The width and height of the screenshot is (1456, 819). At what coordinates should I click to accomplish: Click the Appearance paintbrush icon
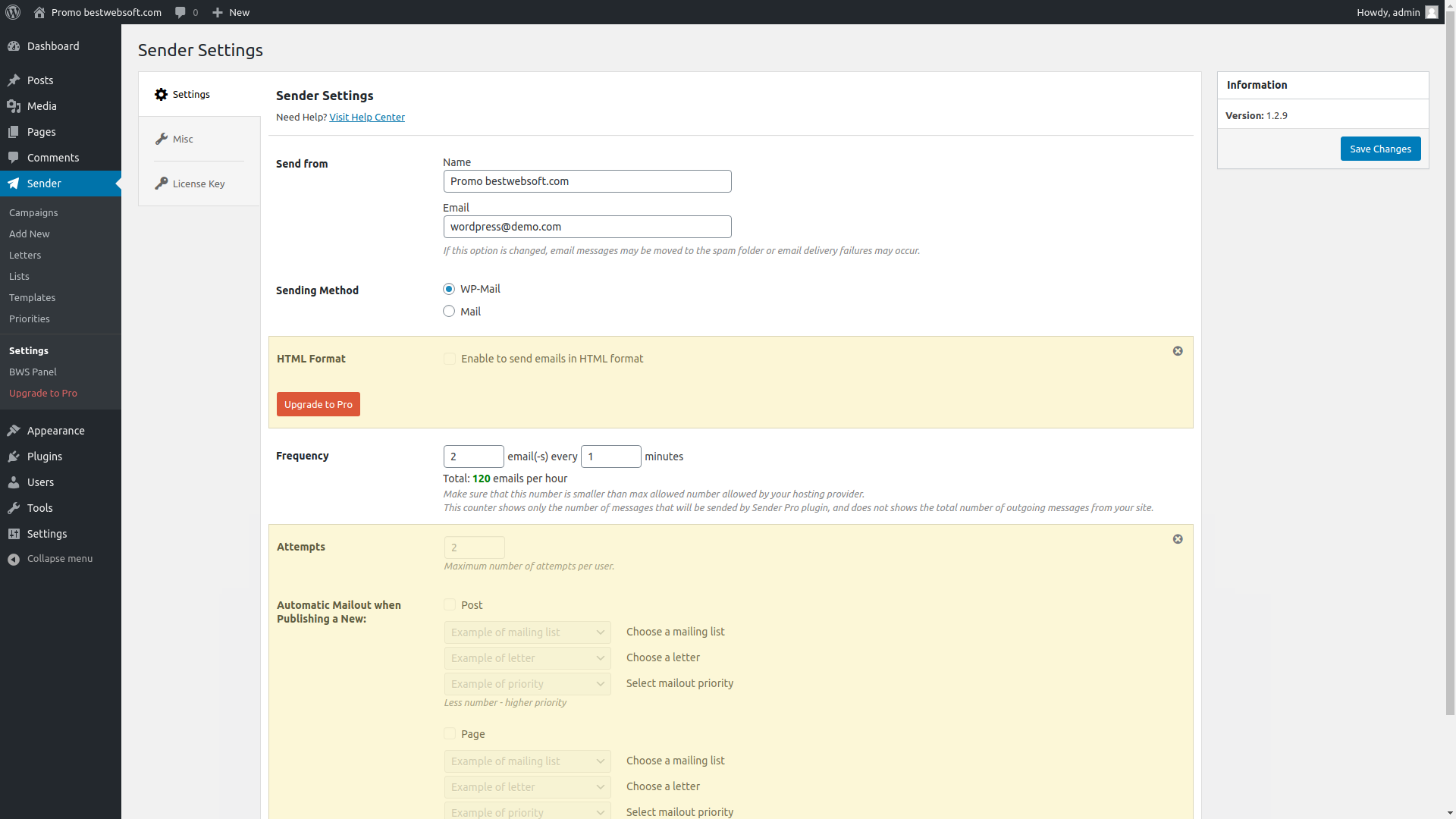point(14,431)
